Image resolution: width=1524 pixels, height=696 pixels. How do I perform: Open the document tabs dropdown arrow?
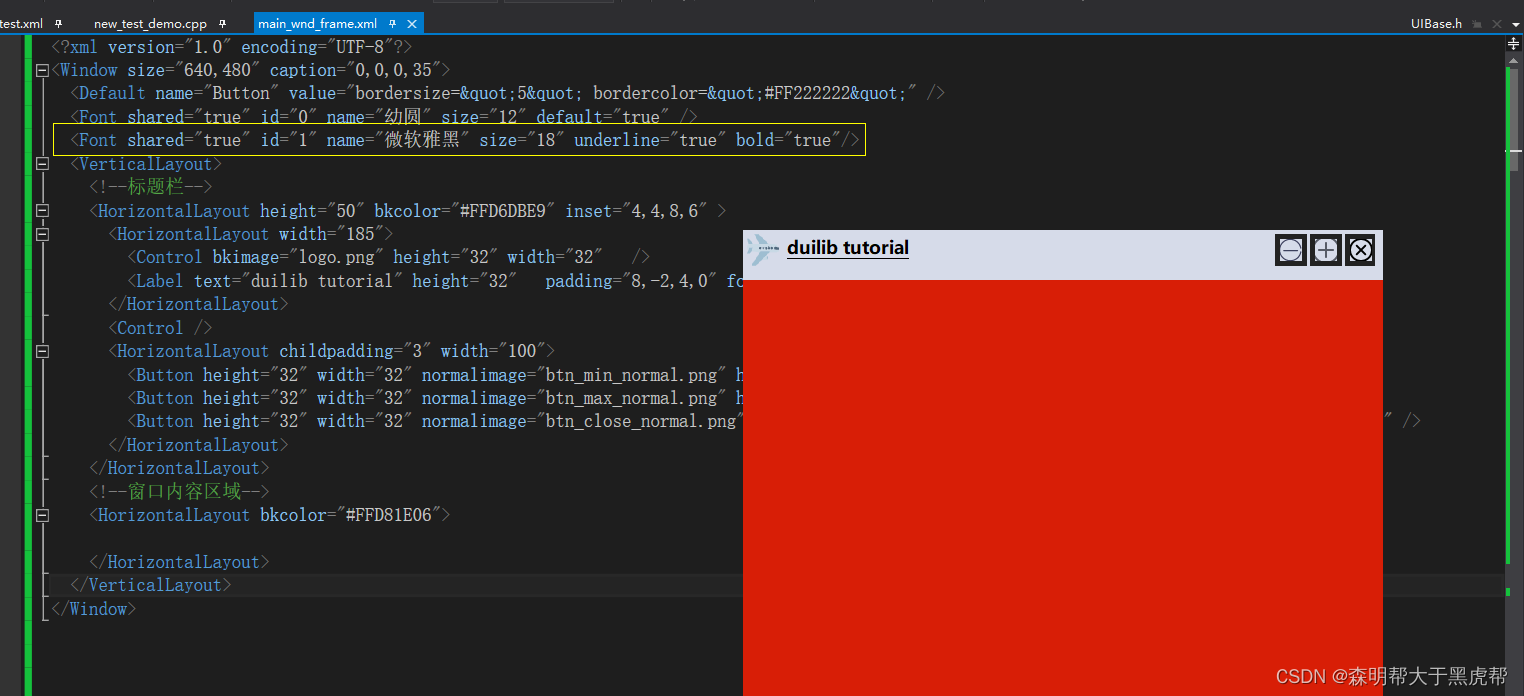tap(1515, 23)
